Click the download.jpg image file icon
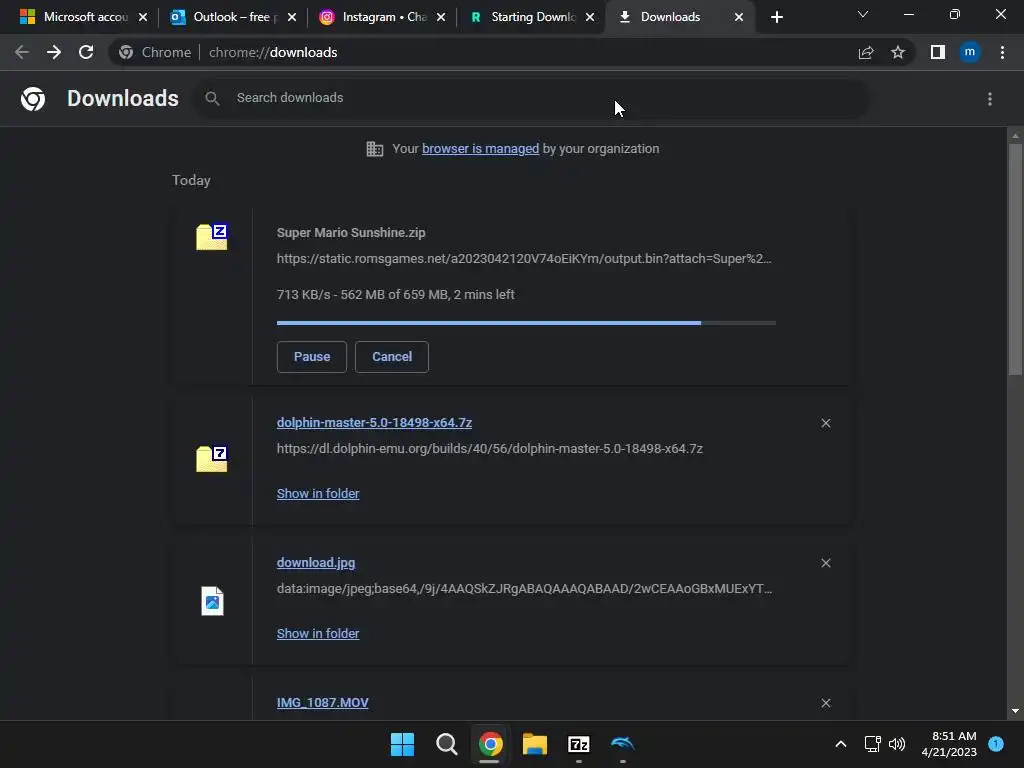1024x768 pixels. click(212, 601)
